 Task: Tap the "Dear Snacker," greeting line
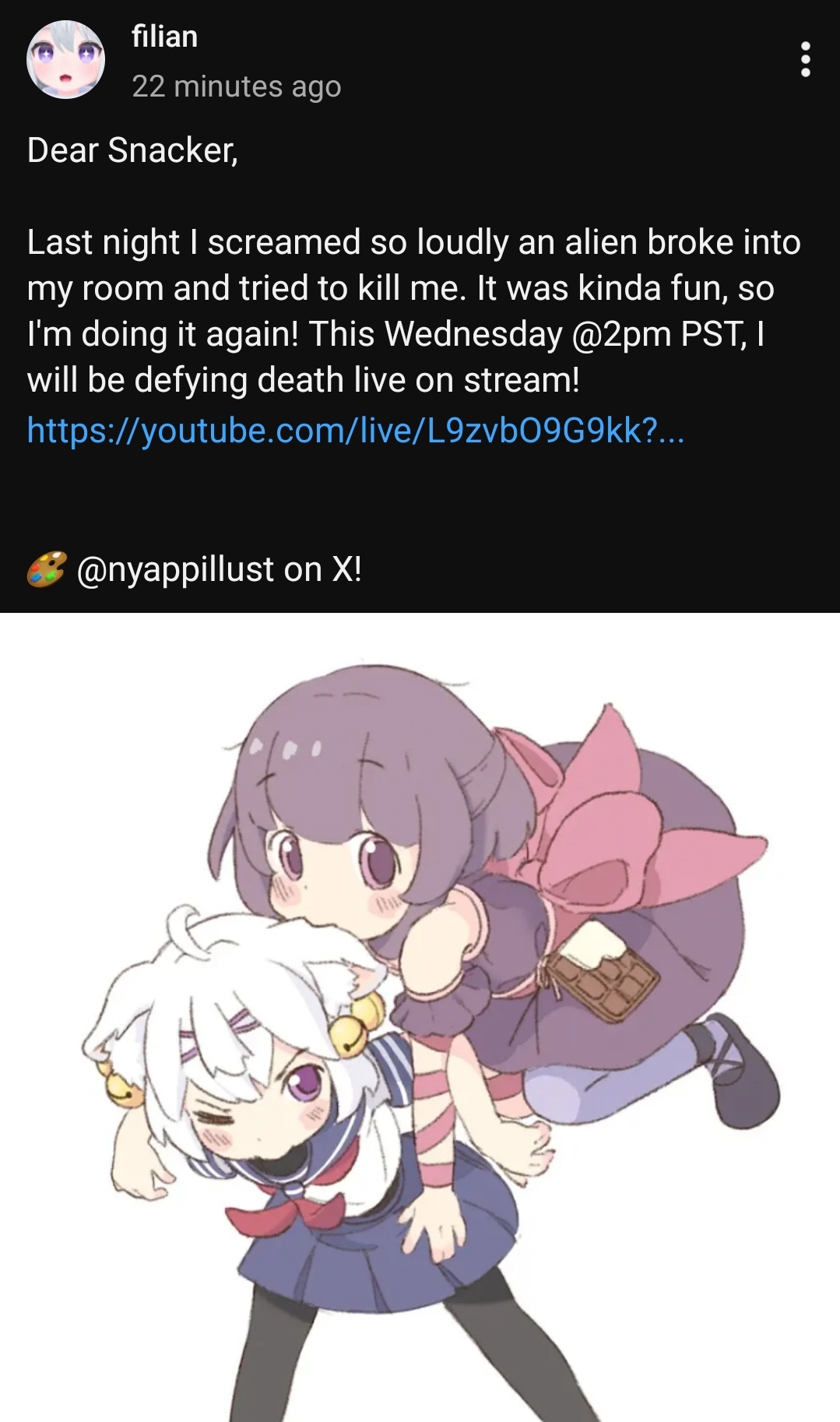point(132,150)
